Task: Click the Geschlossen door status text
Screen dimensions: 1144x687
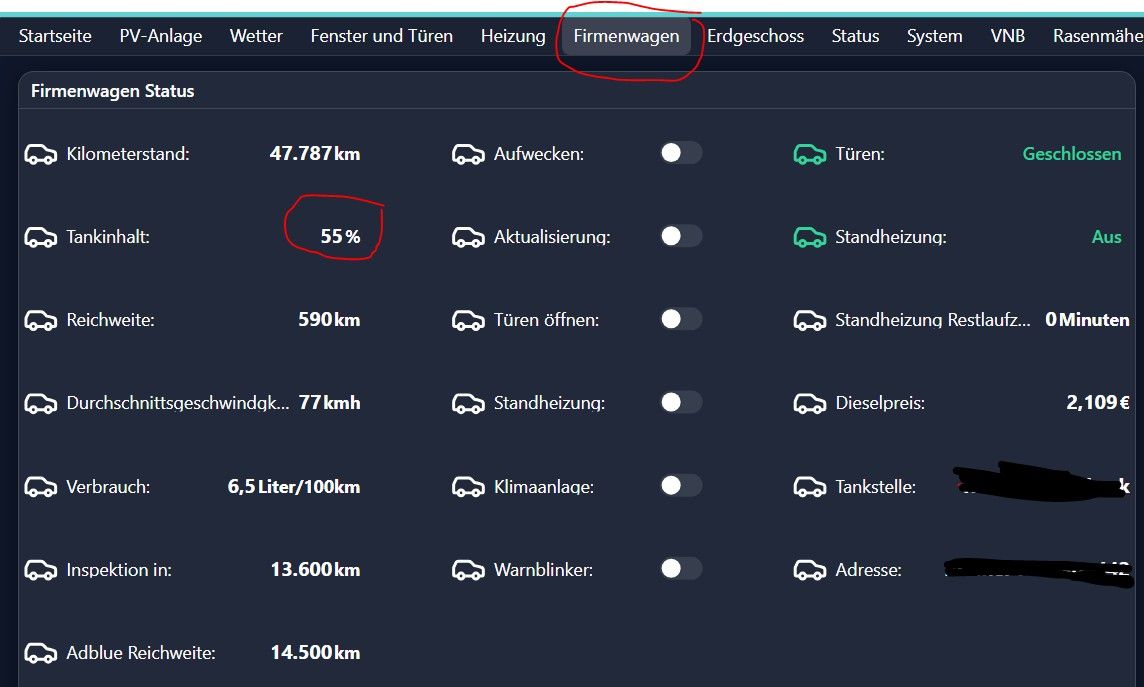Action: click(x=1071, y=154)
